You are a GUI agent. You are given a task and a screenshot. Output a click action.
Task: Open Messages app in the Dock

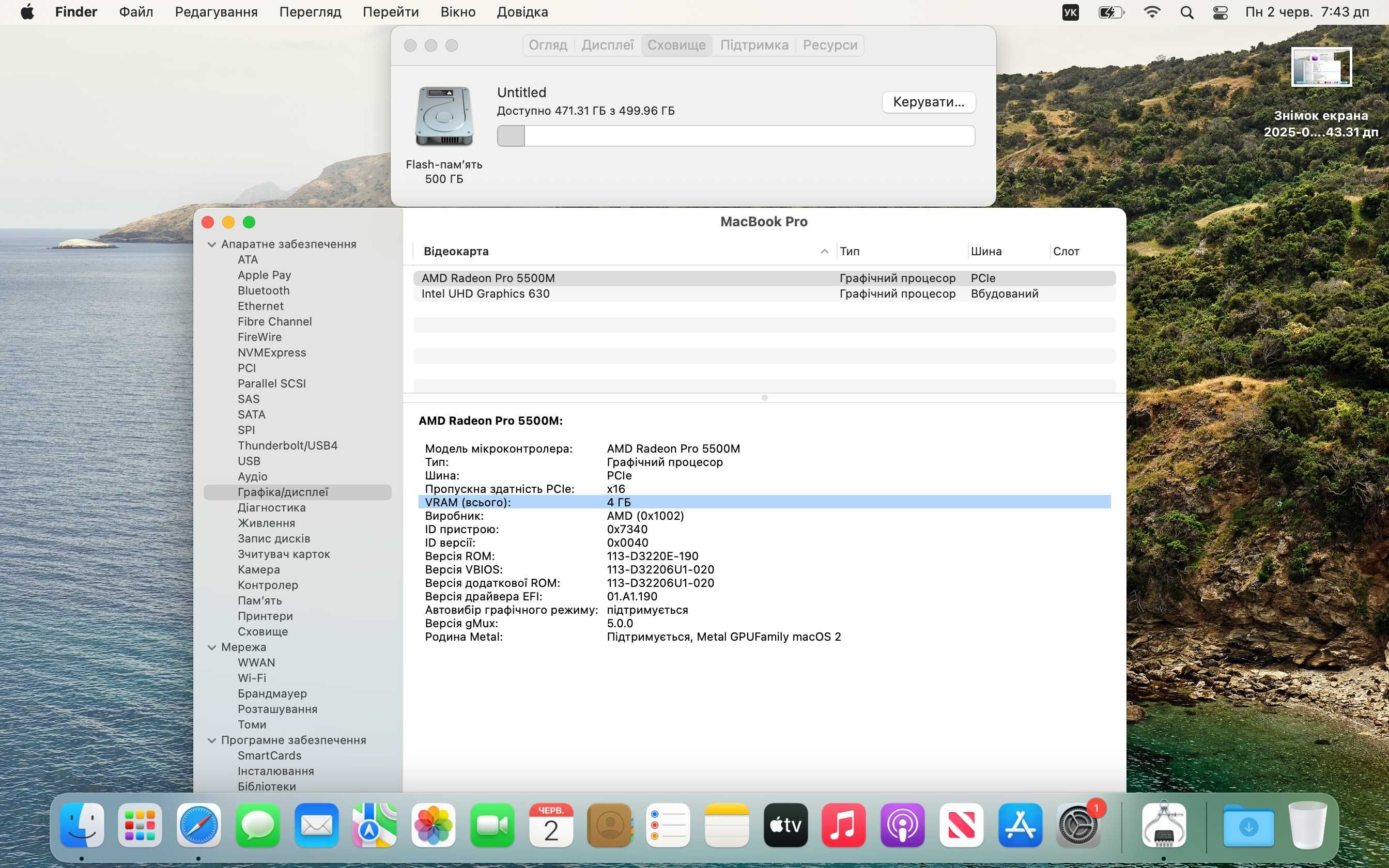[258, 826]
